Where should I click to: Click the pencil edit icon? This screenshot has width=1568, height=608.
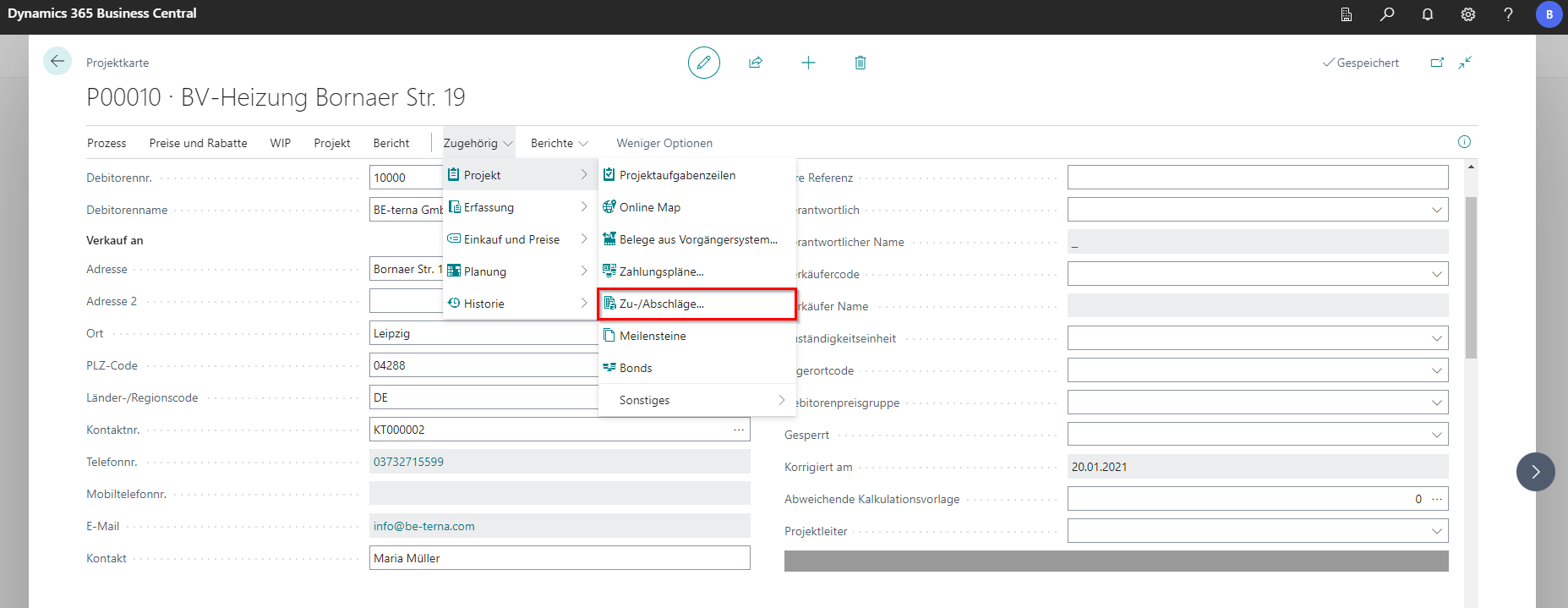[703, 63]
